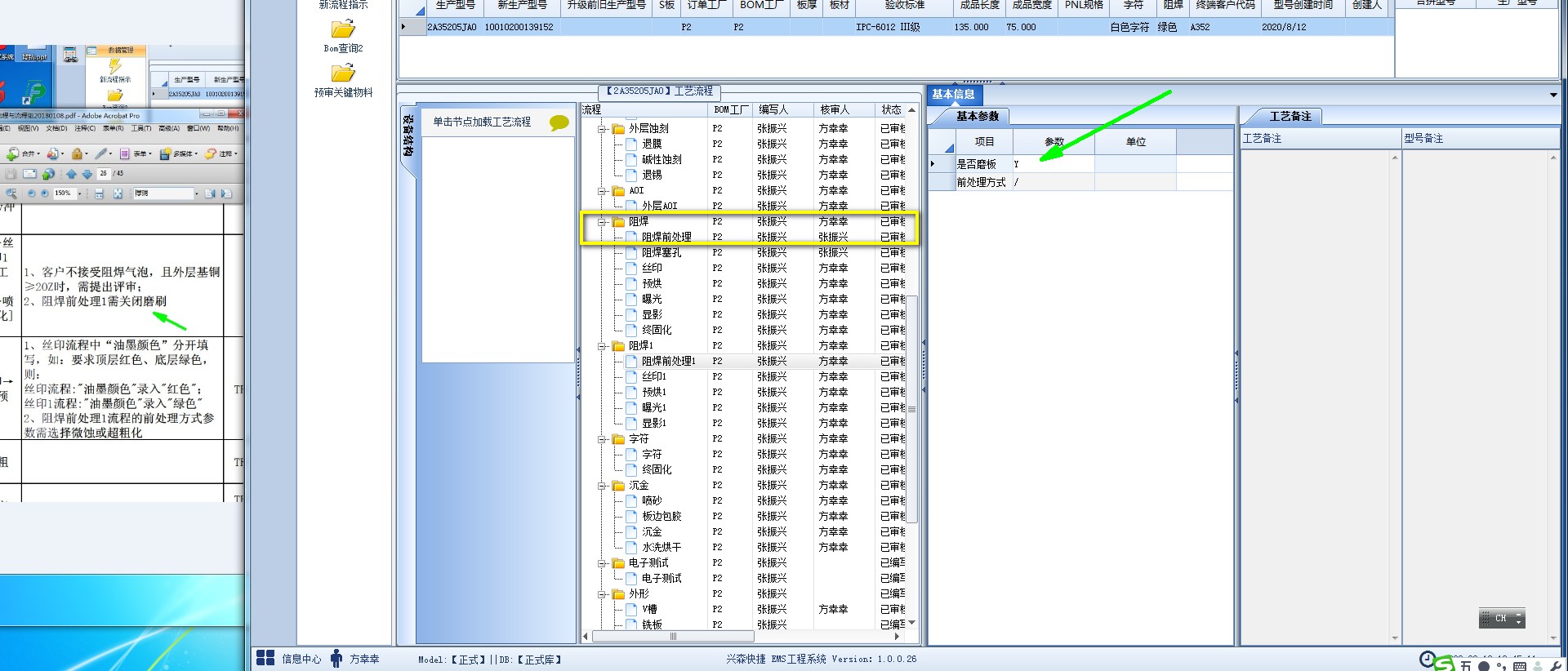Image resolution: width=1568 pixels, height=671 pixels.
Task: Collapse the 外层蚀刻 tree node
Action: 603,129
